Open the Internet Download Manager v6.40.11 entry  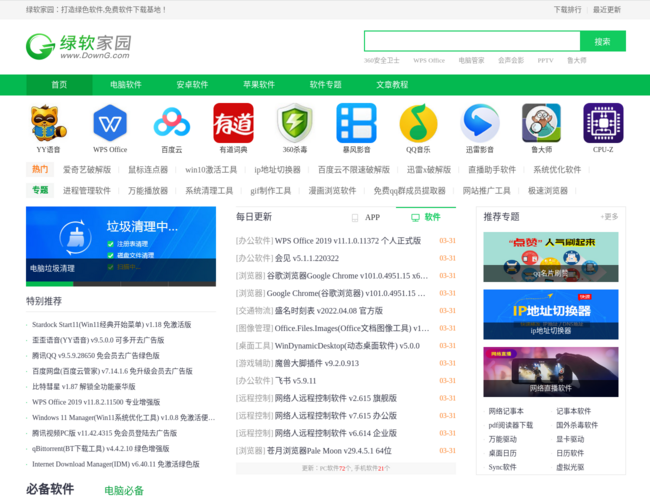116,464
